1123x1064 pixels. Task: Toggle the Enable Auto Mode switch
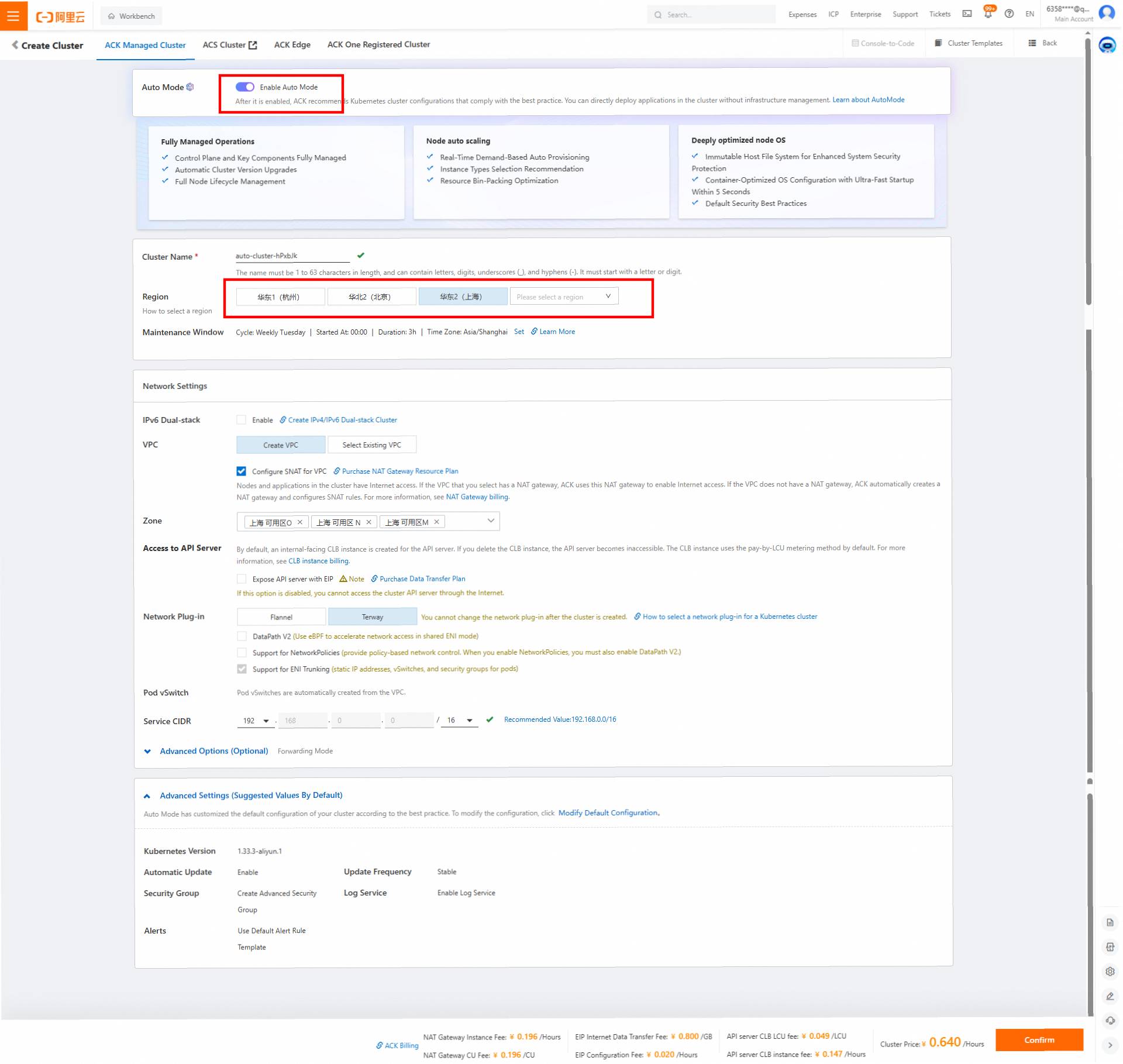click(x=244, y=87)
